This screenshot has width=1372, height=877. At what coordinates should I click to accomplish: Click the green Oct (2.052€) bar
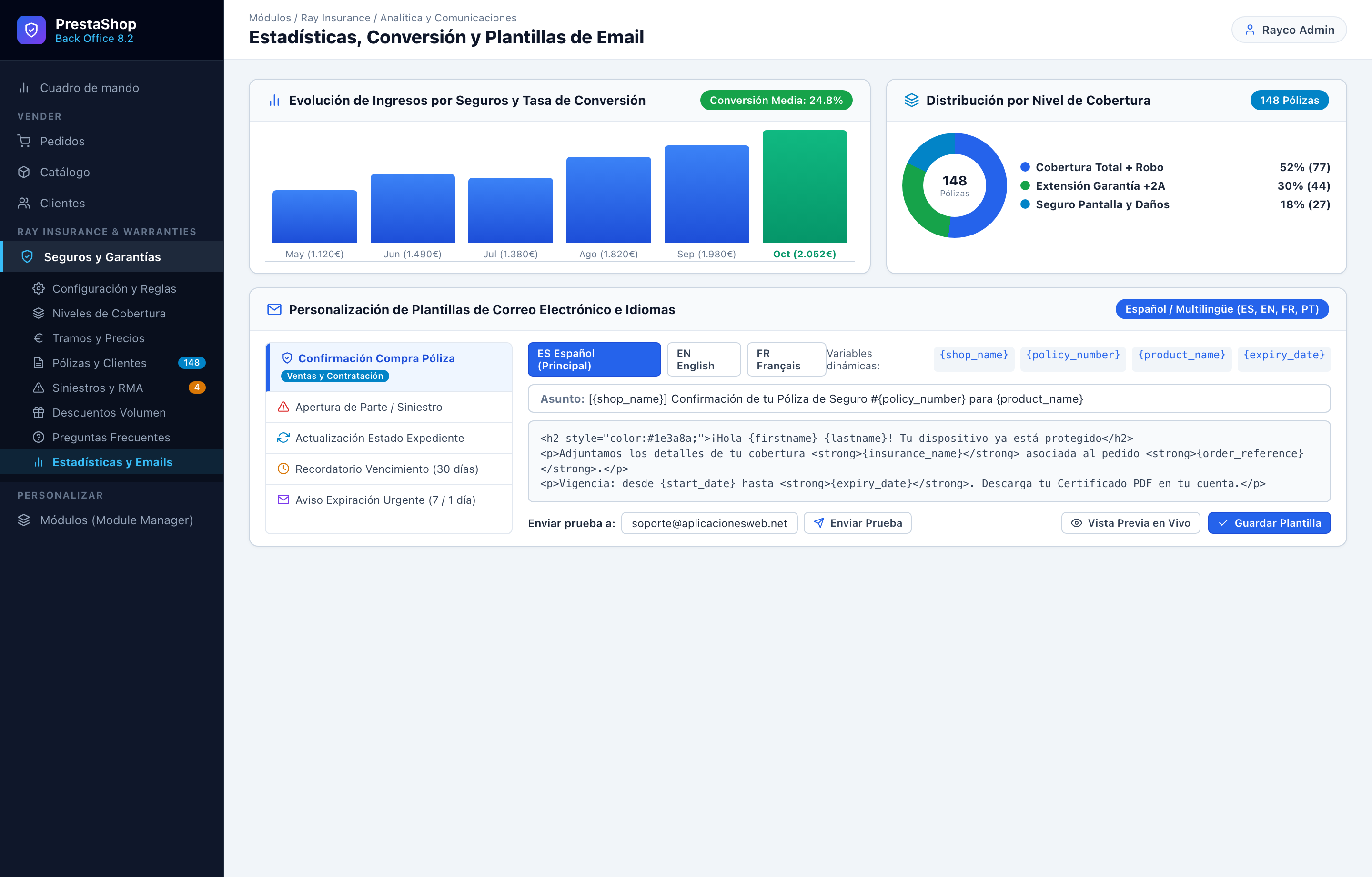coord(805,186)
